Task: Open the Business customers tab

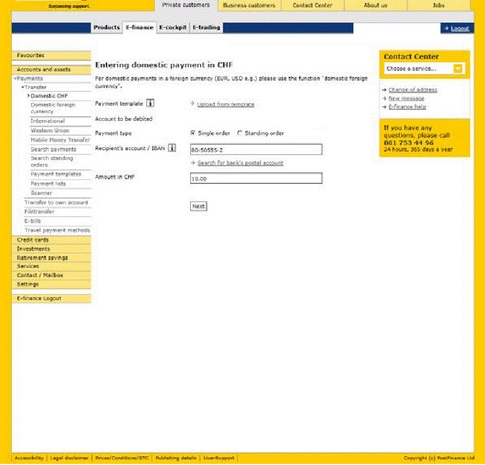Action: pyautogui.click(x=249, y=5)
